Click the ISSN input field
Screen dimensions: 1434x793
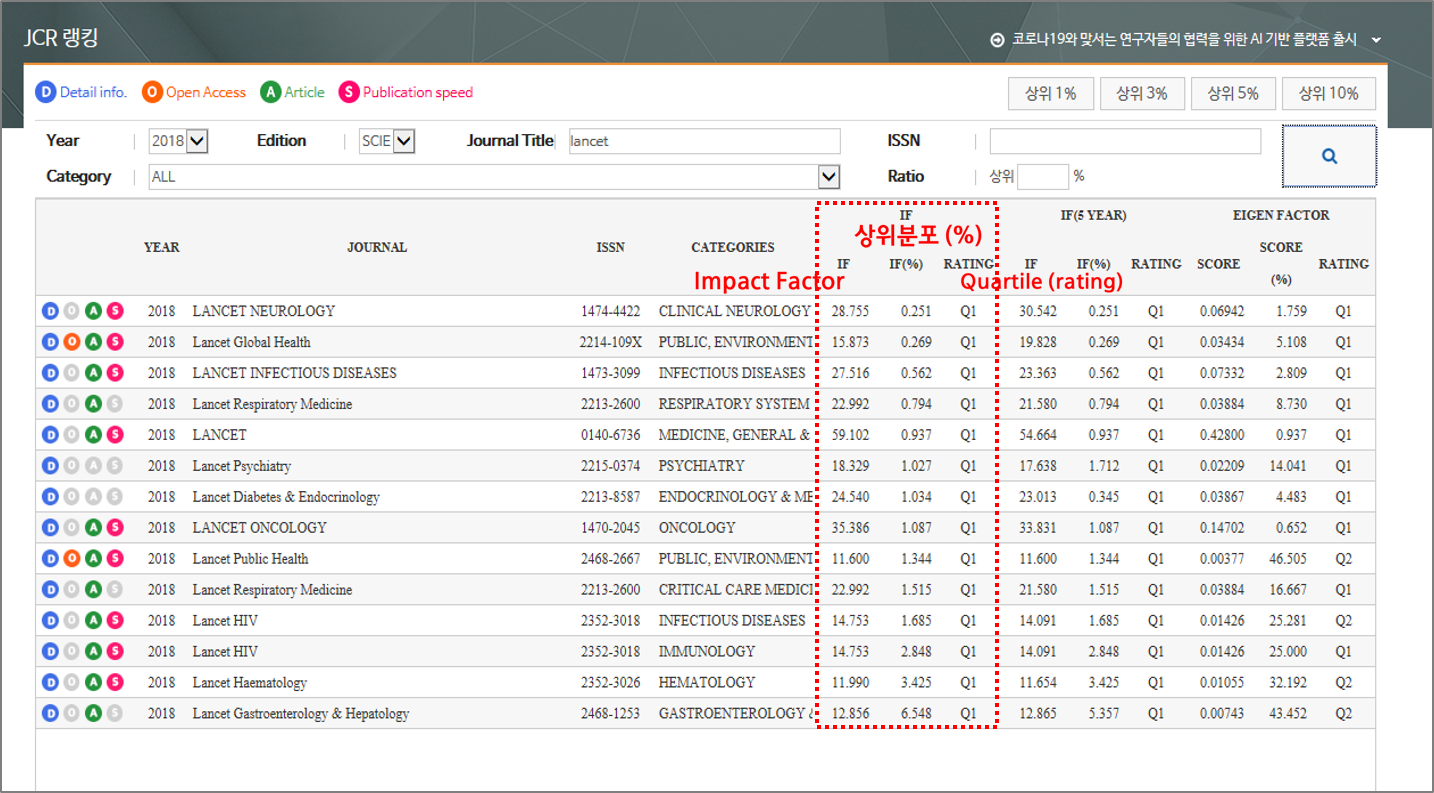(1125, 141)
